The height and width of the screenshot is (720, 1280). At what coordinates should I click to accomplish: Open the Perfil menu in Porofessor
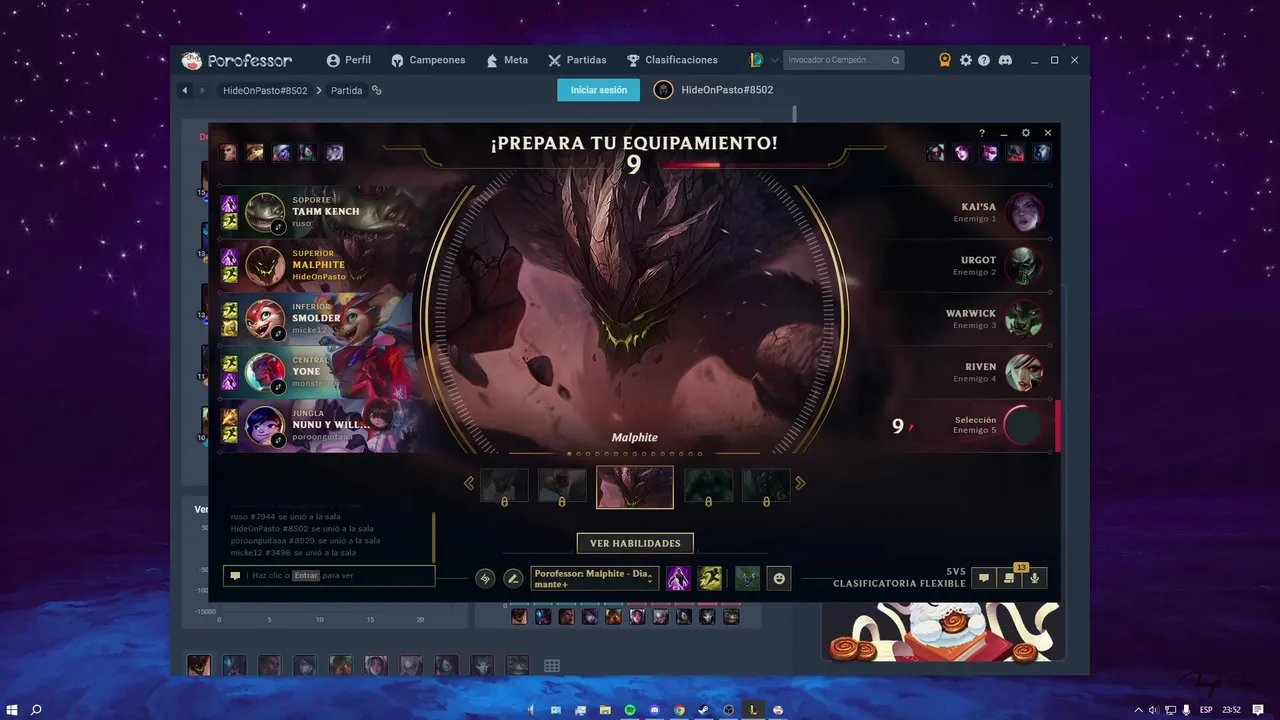(348, 60)
